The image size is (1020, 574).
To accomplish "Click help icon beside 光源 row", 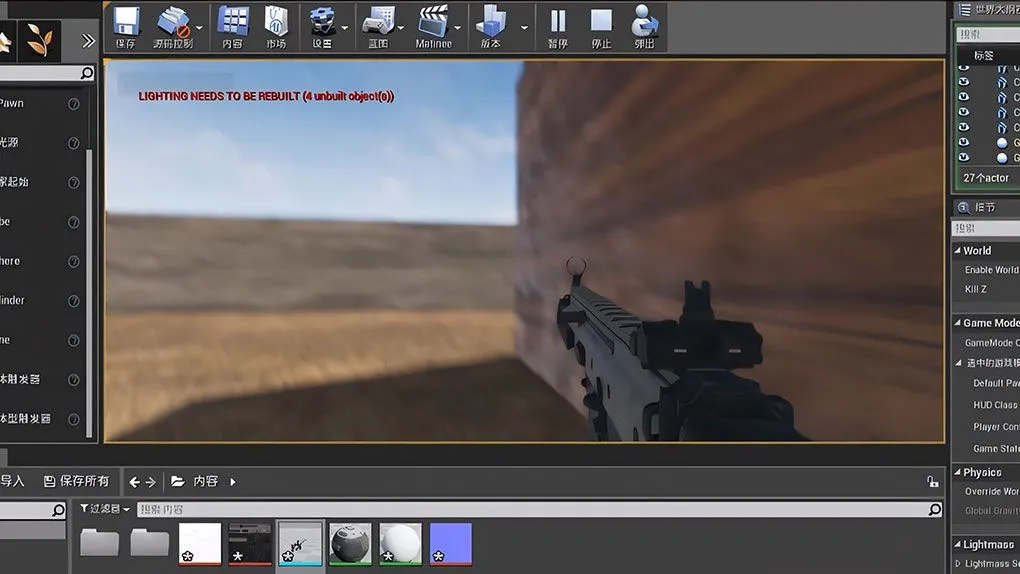I will tap(74, 143).
